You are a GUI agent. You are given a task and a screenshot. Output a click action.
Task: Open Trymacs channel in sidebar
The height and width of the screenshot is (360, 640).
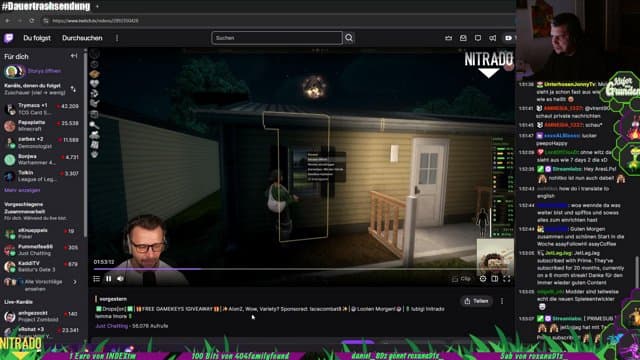pyautogui.click(x=42, y=109)
